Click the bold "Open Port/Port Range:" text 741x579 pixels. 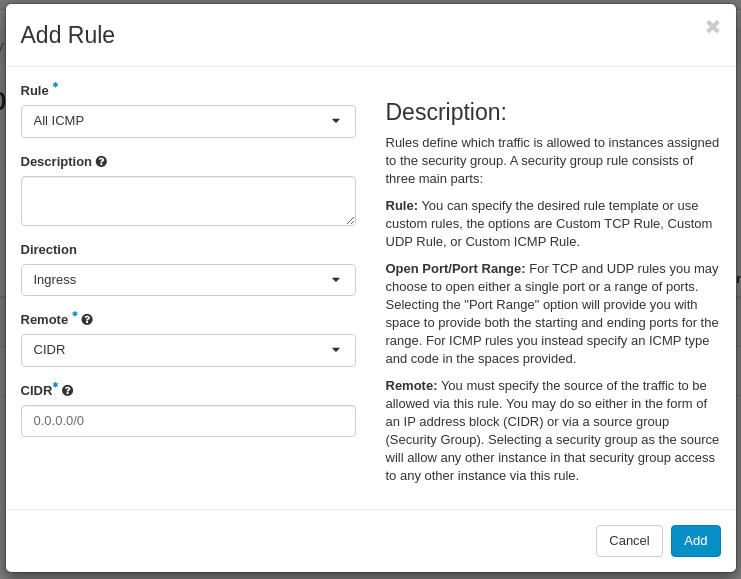coord(455,269)
